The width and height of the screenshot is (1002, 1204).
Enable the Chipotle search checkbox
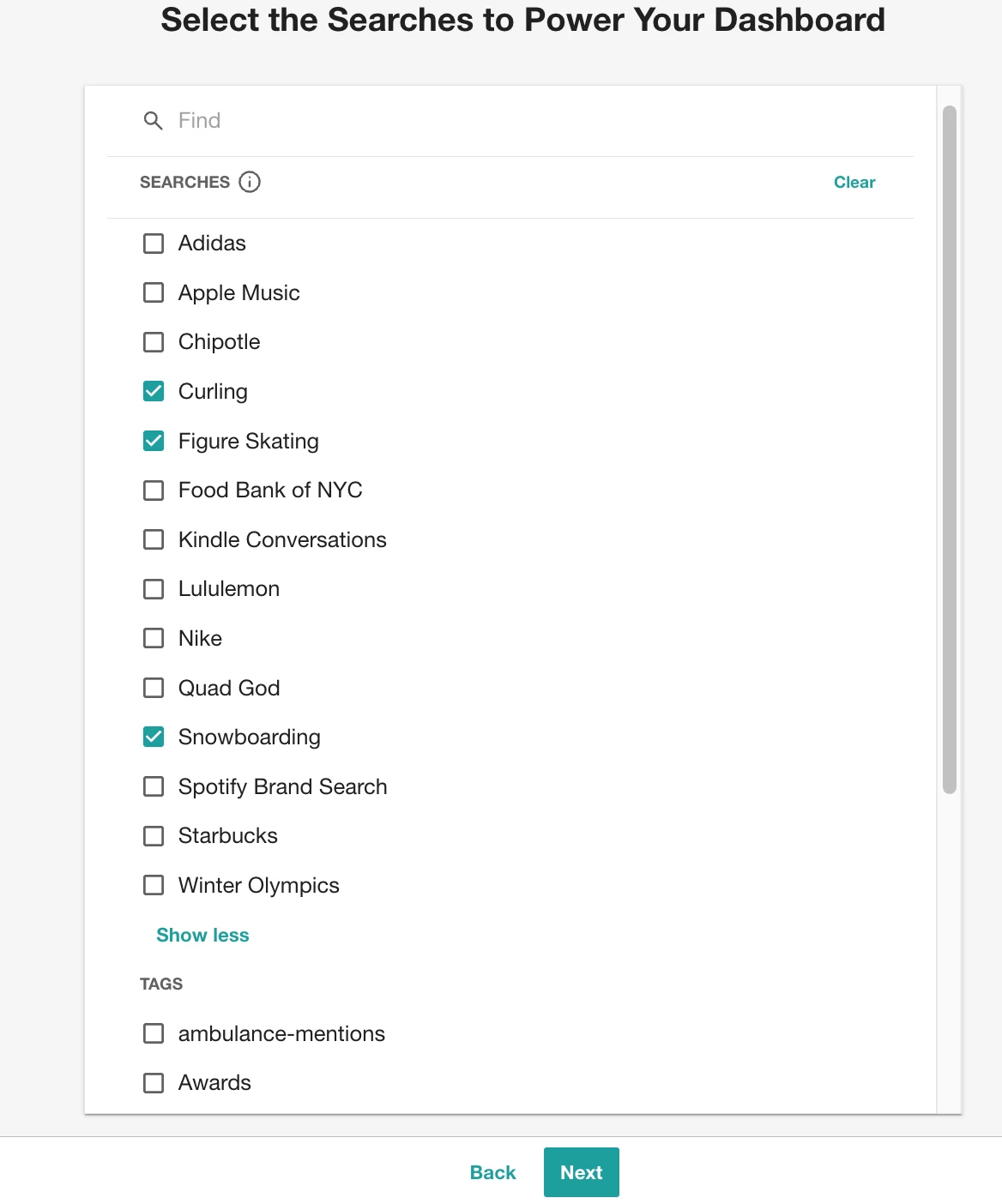click(154, 342)
